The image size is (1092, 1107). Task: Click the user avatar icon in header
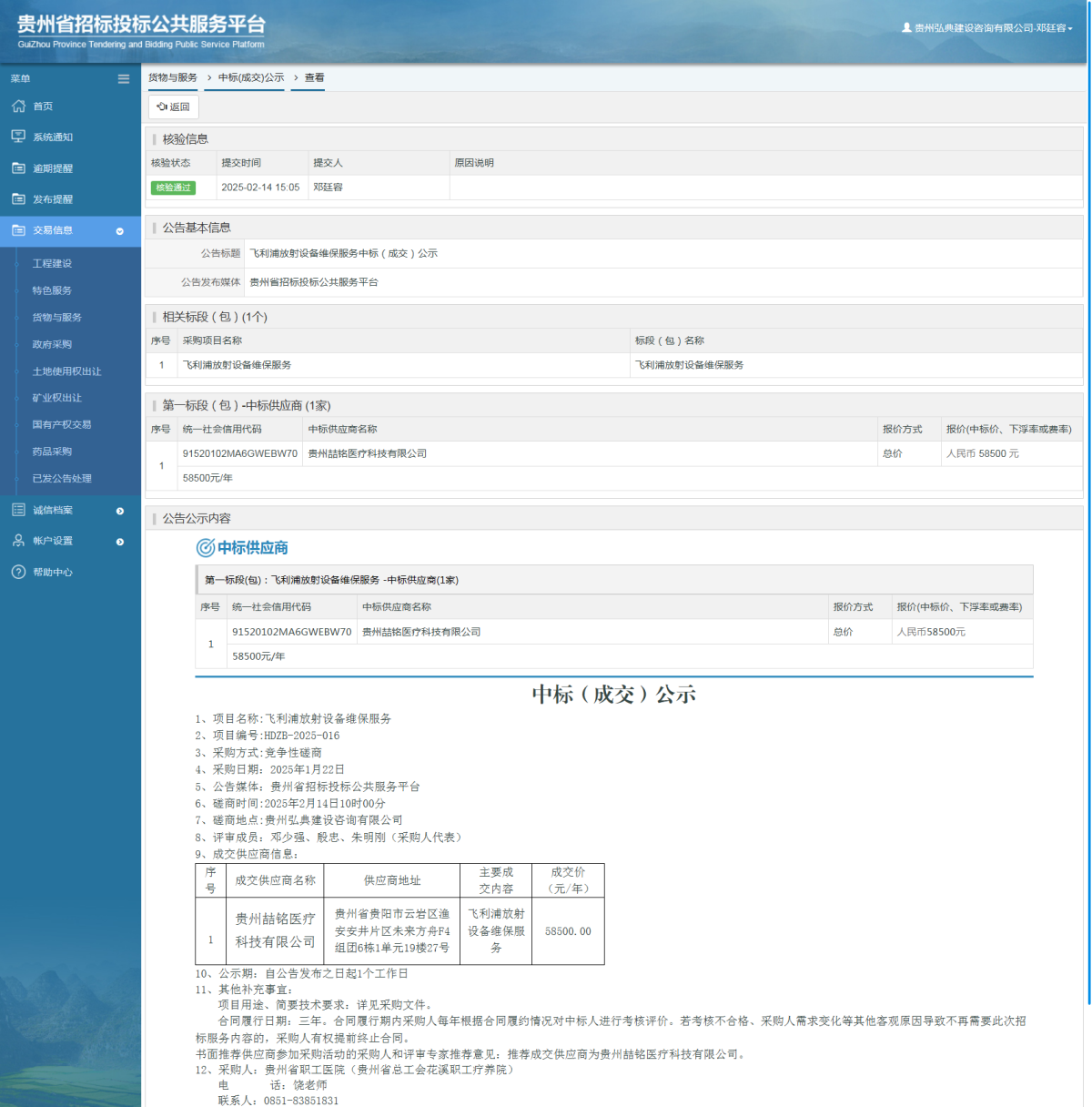906,27
